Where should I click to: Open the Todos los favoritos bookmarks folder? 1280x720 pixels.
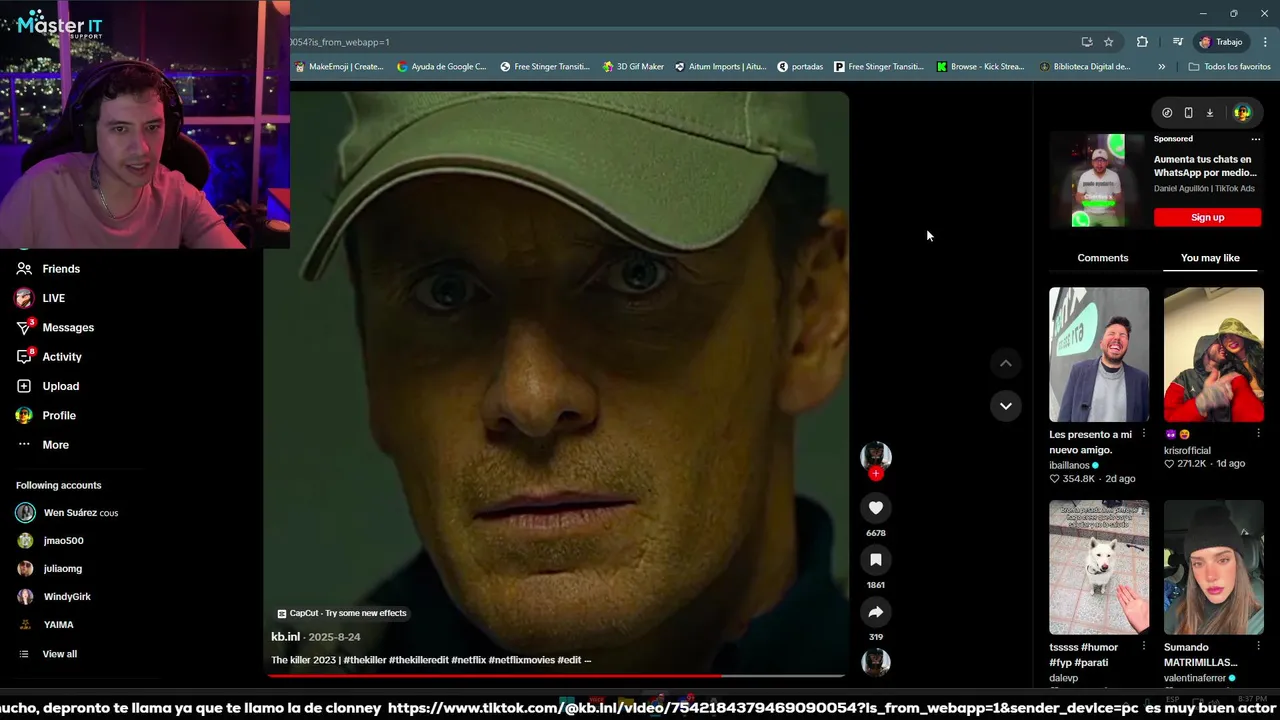tap(1229, 67)
